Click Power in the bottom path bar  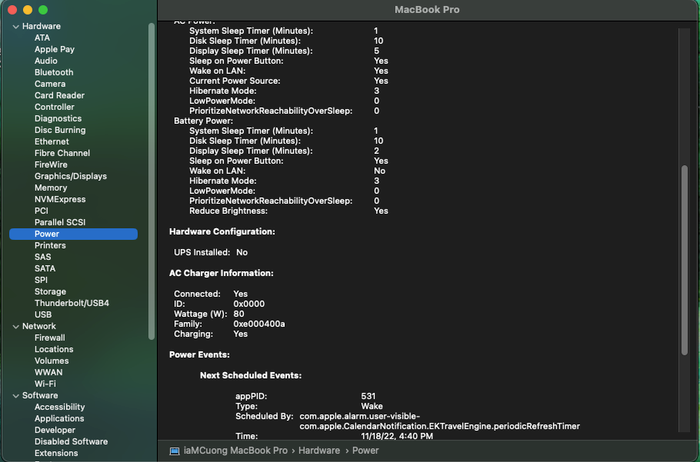coord(365,451)
